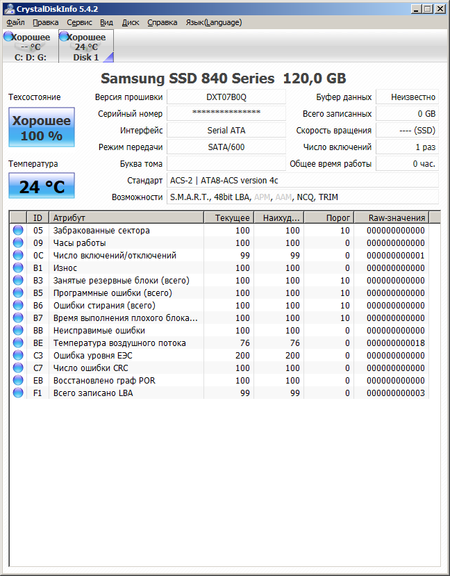450x576 pixels.
Task: Click the CrystalDiskInfo title bar app icon
Action: [x=9, y=9]
